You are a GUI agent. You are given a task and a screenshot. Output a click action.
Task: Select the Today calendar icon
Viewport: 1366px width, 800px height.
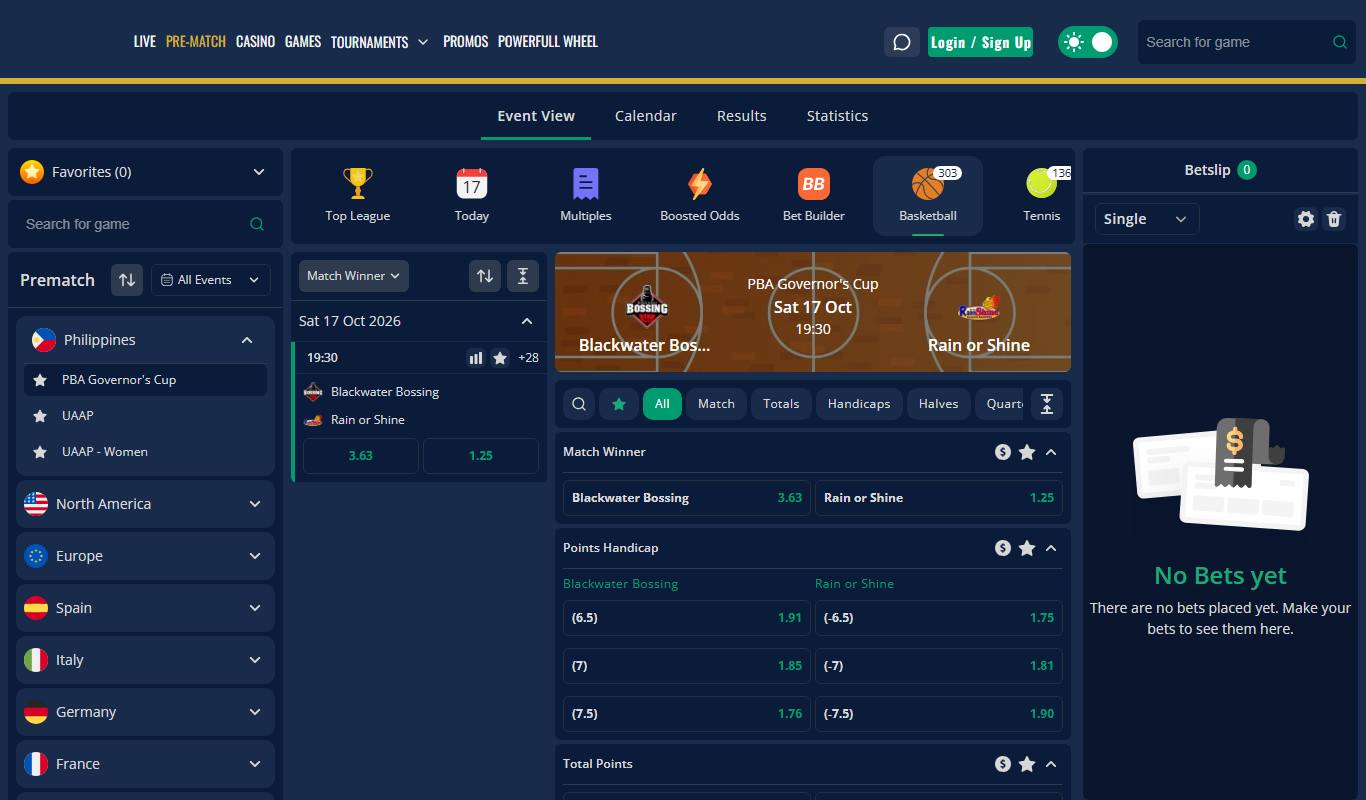(x=472, y=184)
